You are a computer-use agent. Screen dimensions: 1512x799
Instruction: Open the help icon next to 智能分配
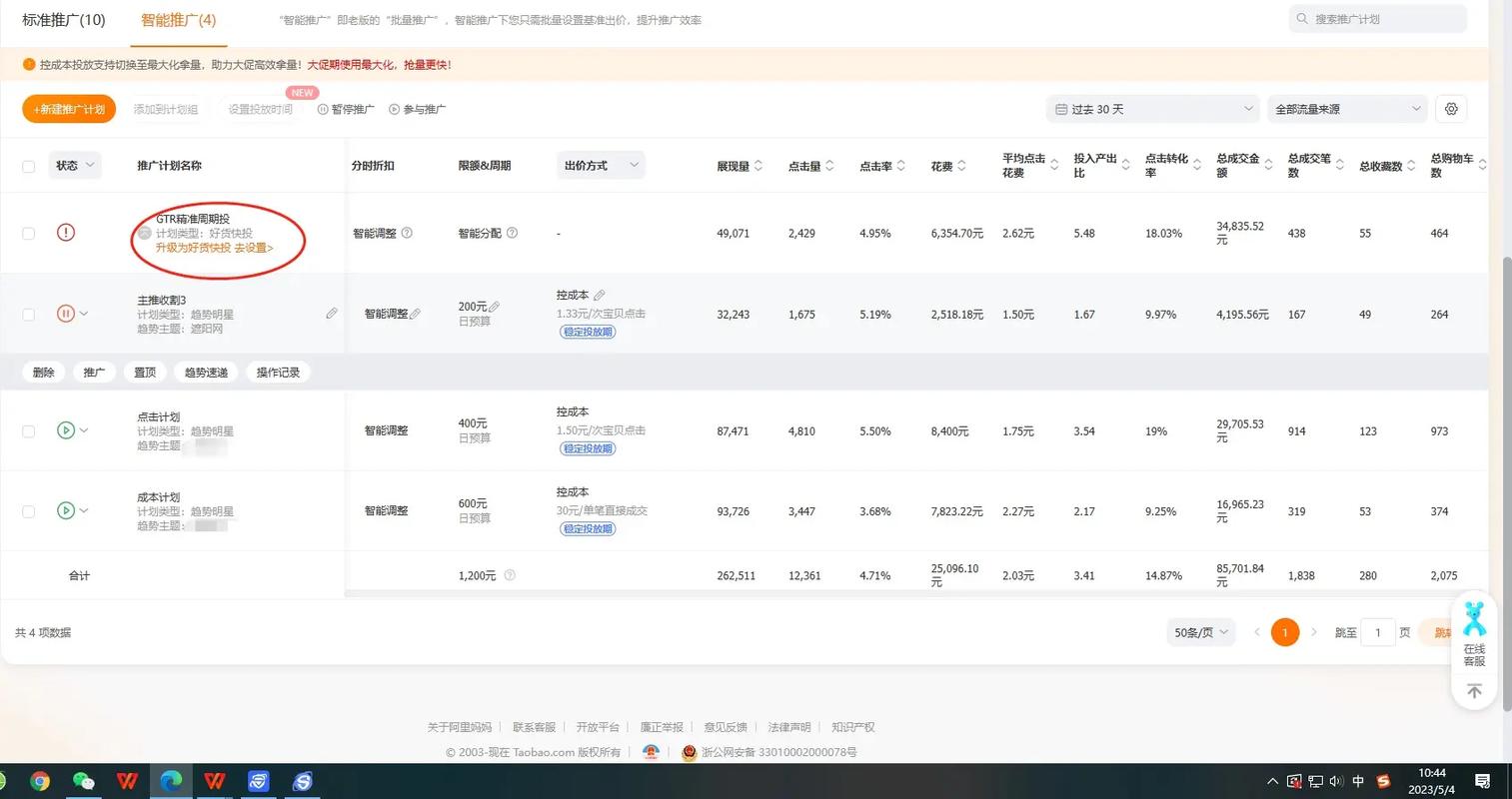(x=512, y=233)
